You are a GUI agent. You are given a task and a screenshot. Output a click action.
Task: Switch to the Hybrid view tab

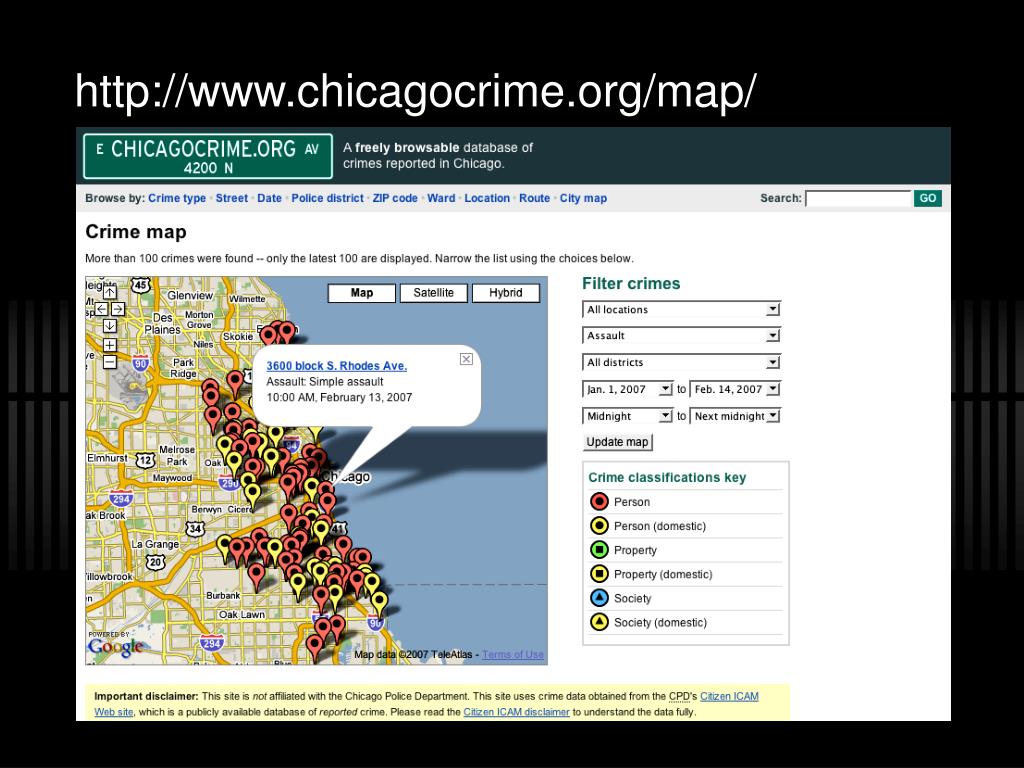pos(505,293)
